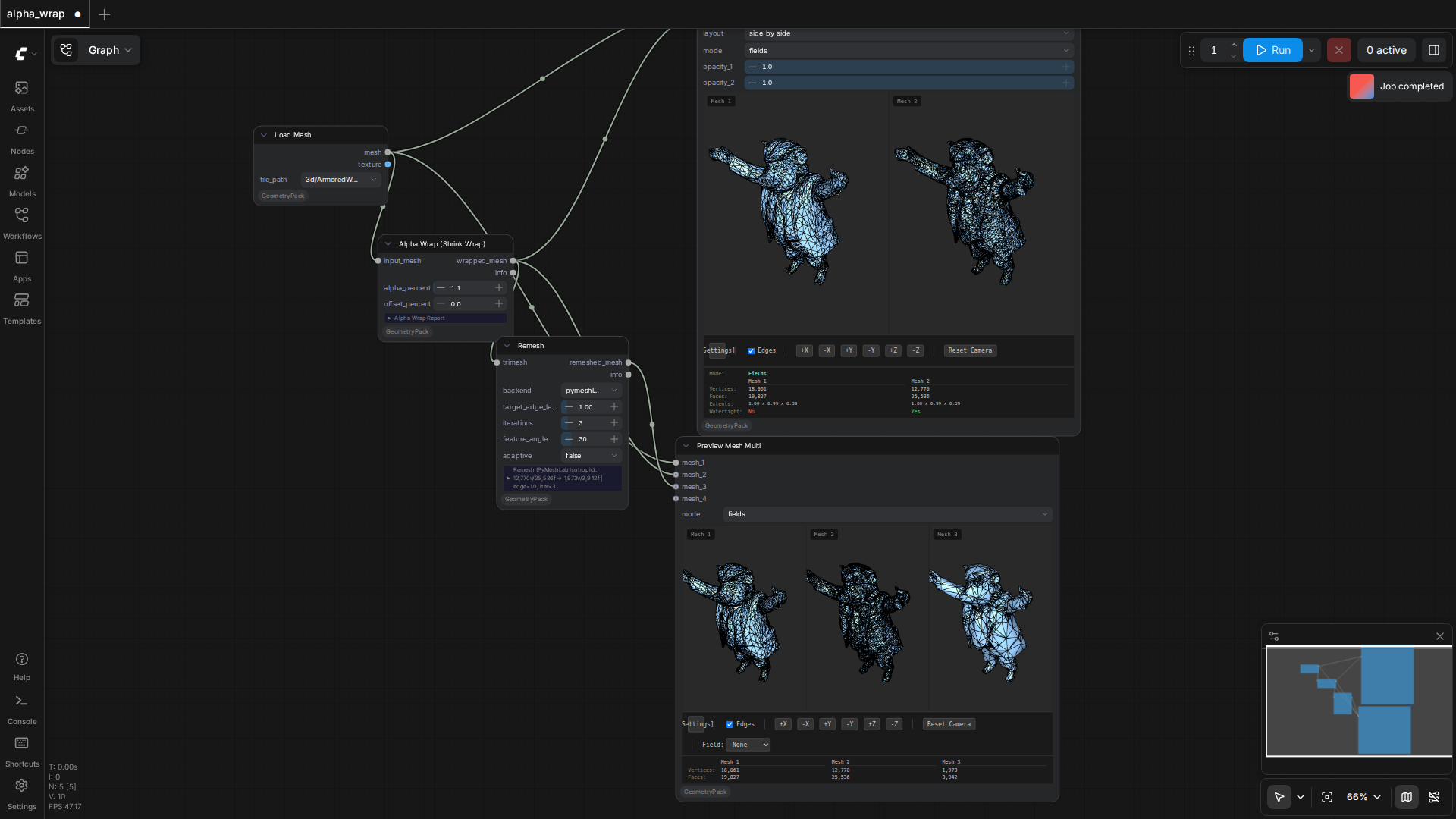Open the Settings gear
Image resolution: width=1456 pixels, height=819 pixels.
(x=22, y=794)
